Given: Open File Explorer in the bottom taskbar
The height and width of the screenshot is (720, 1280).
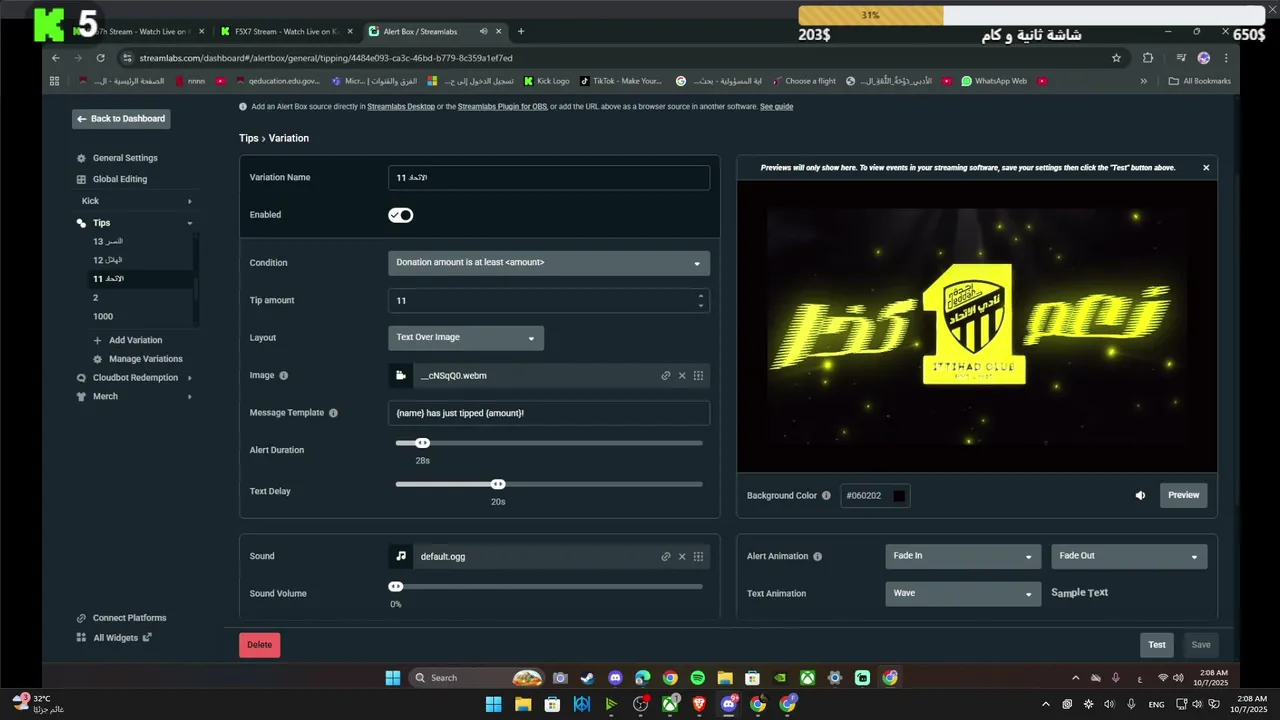Looking at the screenshot, I should point(523,704).
